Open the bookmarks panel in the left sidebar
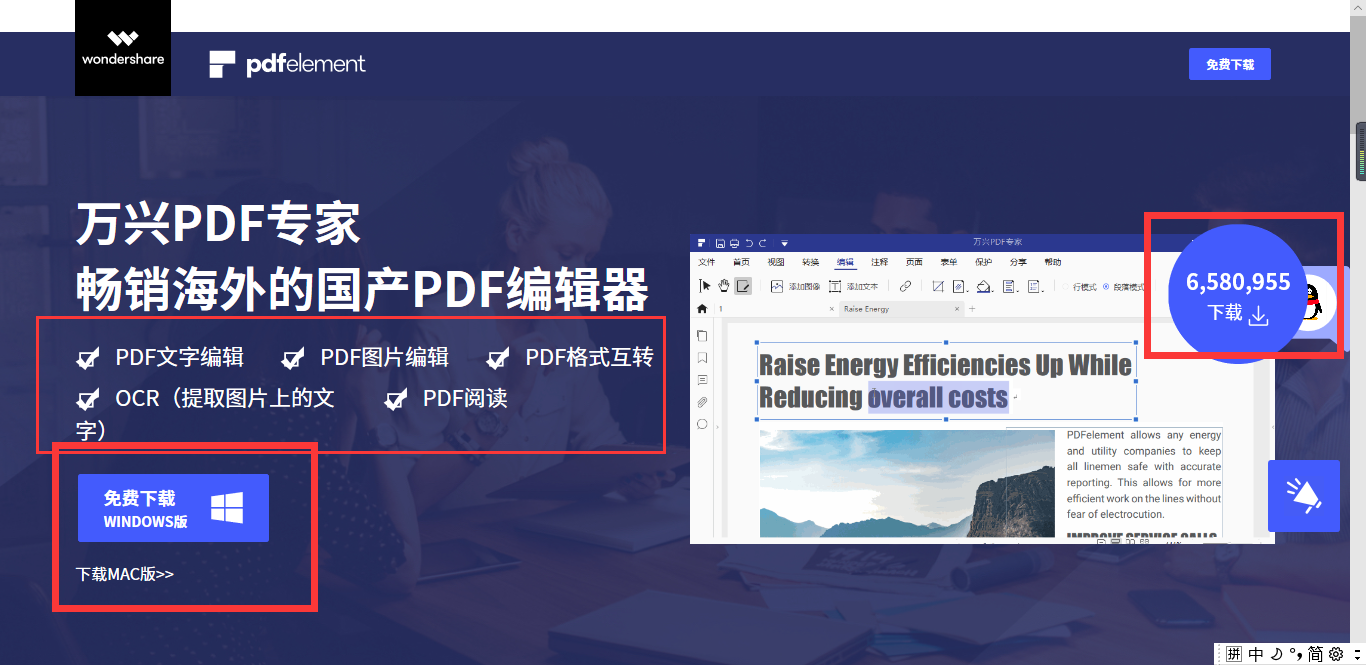1366x665 pixels. point(702,358)
